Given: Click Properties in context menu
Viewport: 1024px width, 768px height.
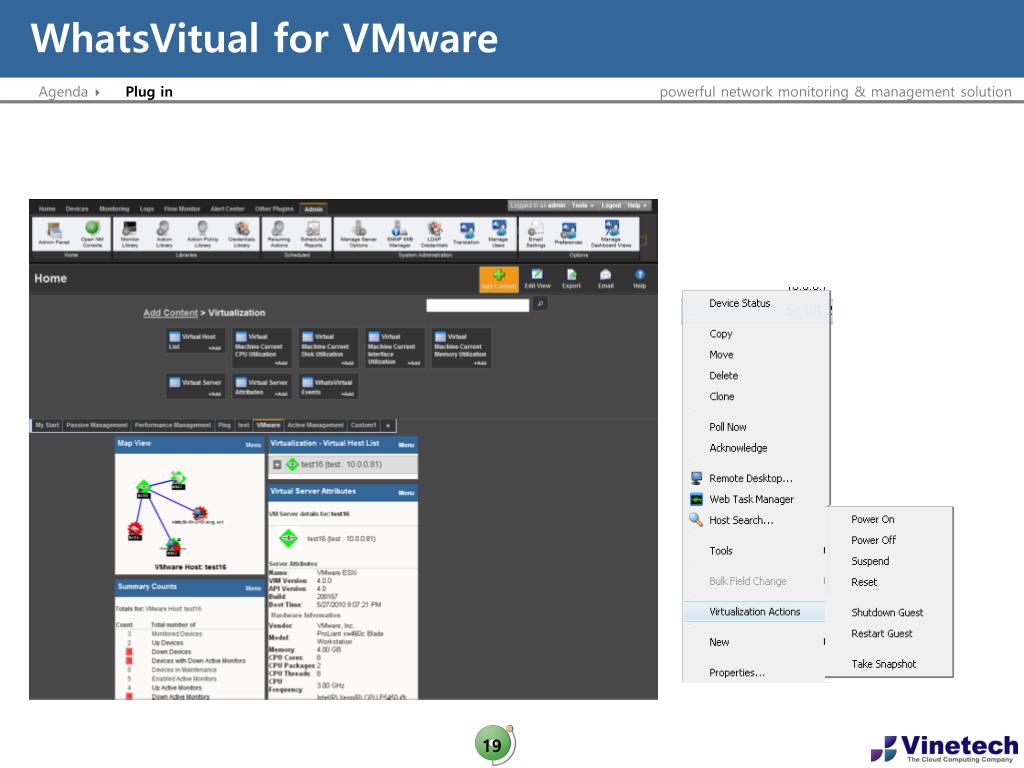Looking at the screenshot, I should pos(737,673).
